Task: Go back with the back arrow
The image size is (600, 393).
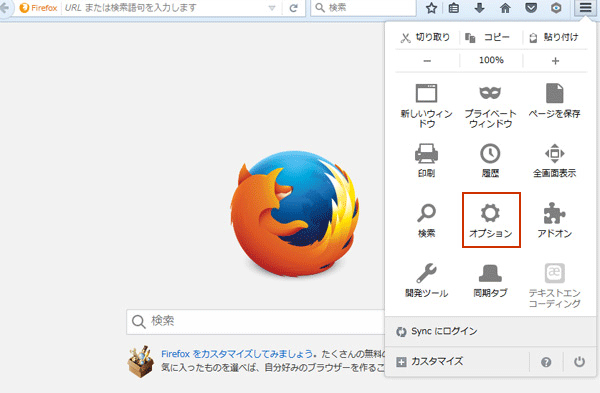Action: pos(4,8)
